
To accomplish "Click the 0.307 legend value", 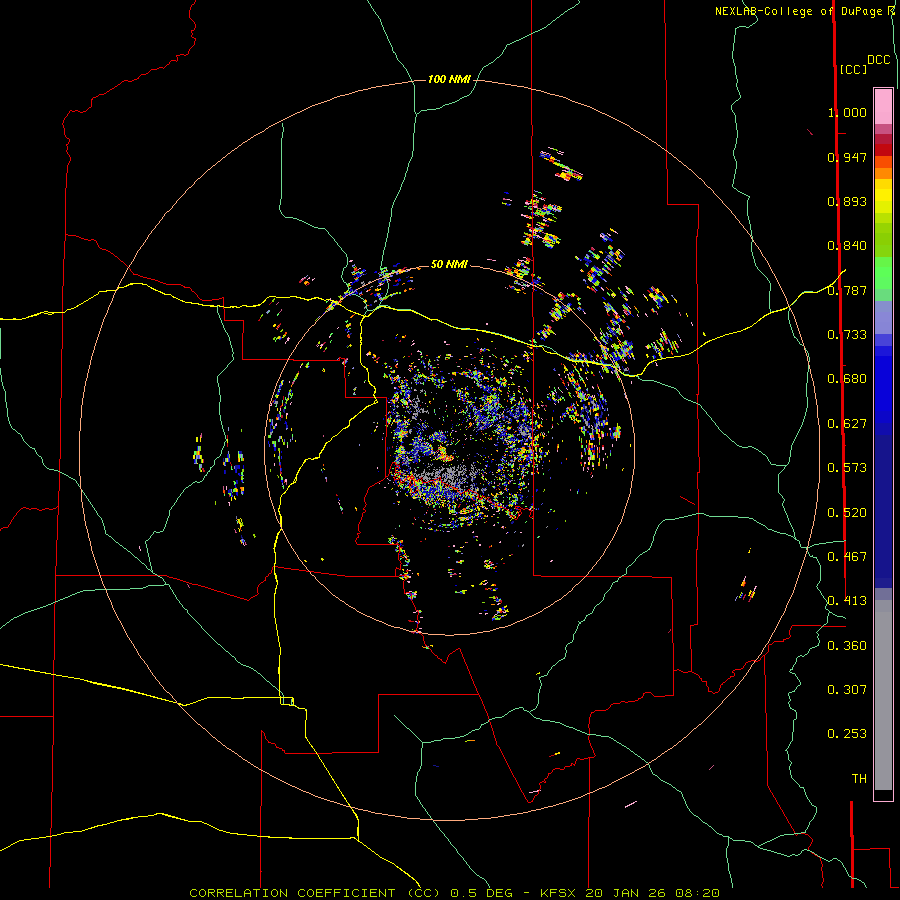I will [847, 690].
